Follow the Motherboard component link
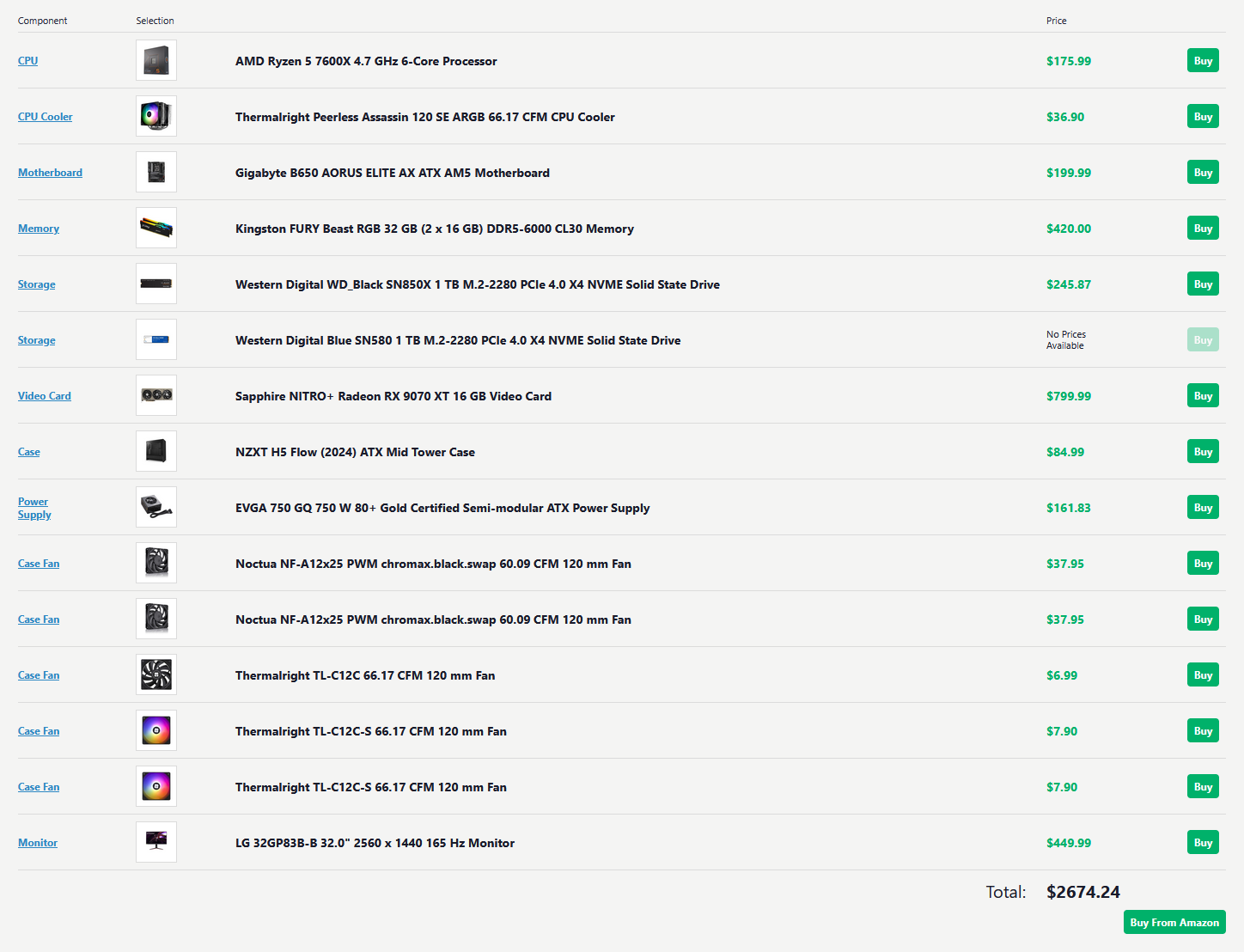The height and width of the screenshot is (952, 1244). point(50,173)
